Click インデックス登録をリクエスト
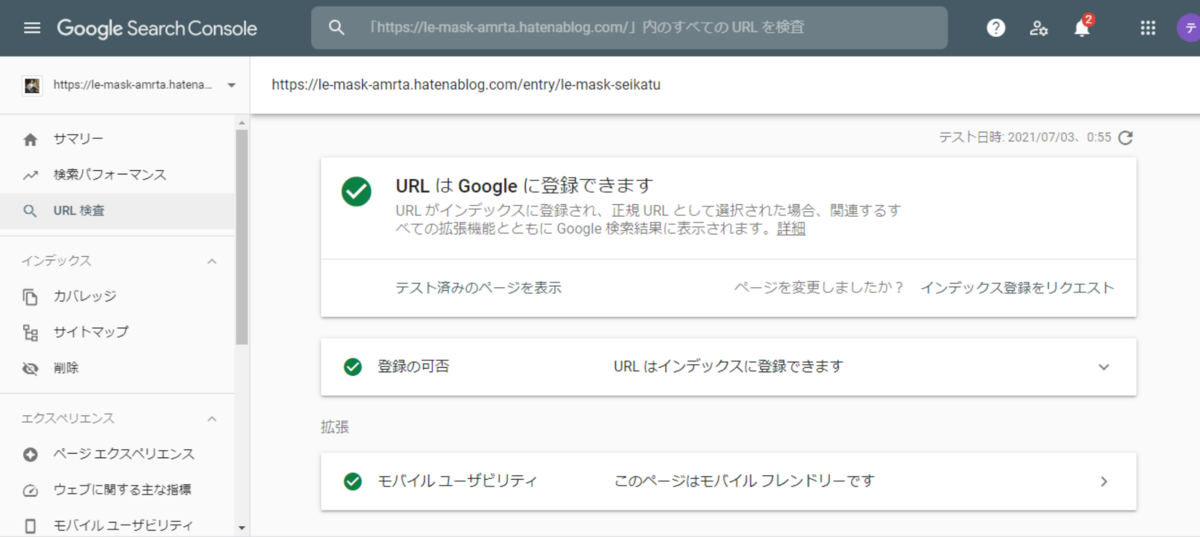 (x=1017, y=288)
